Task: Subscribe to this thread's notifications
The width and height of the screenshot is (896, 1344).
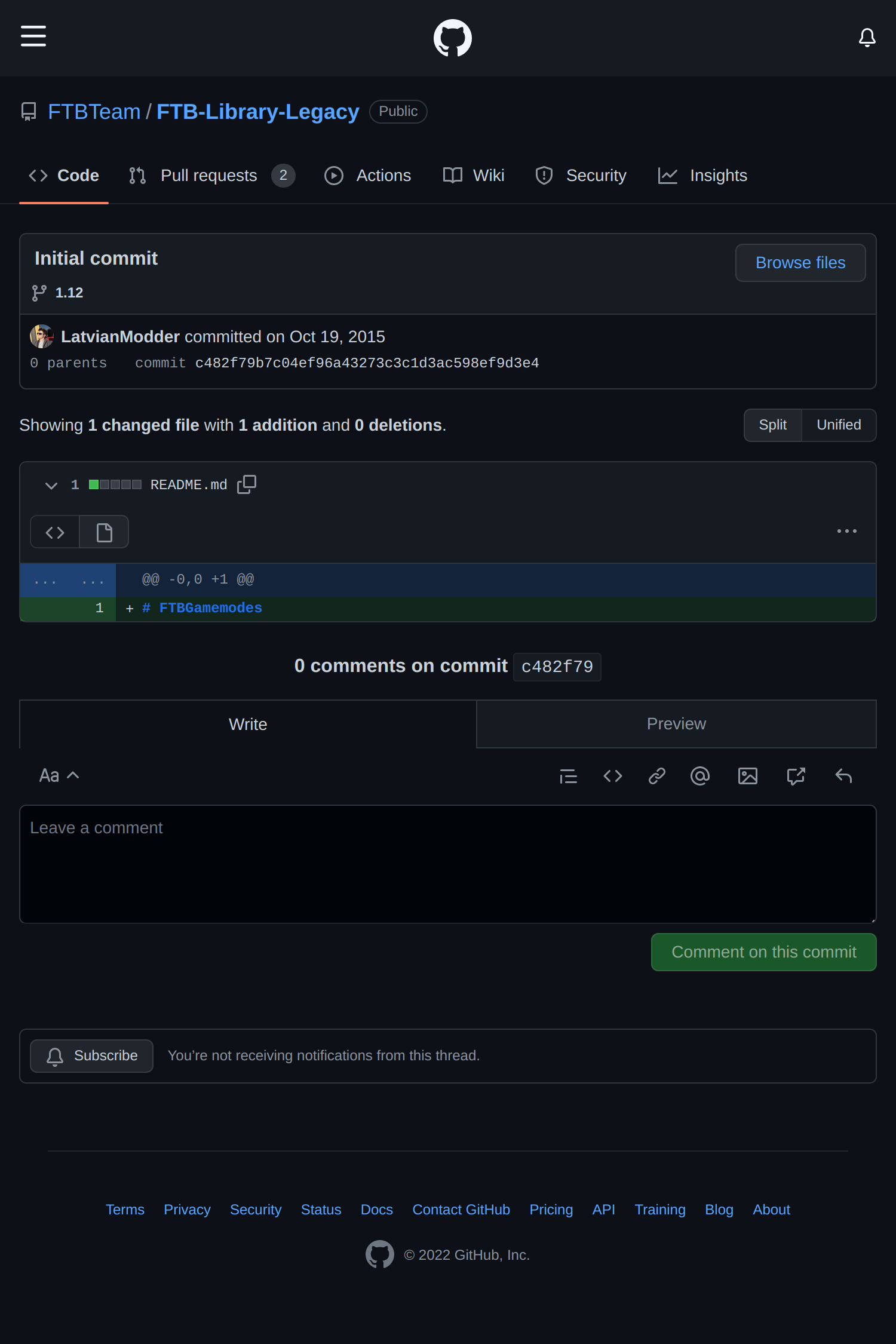Action: pyautogui.click(x=92, y=1055)
